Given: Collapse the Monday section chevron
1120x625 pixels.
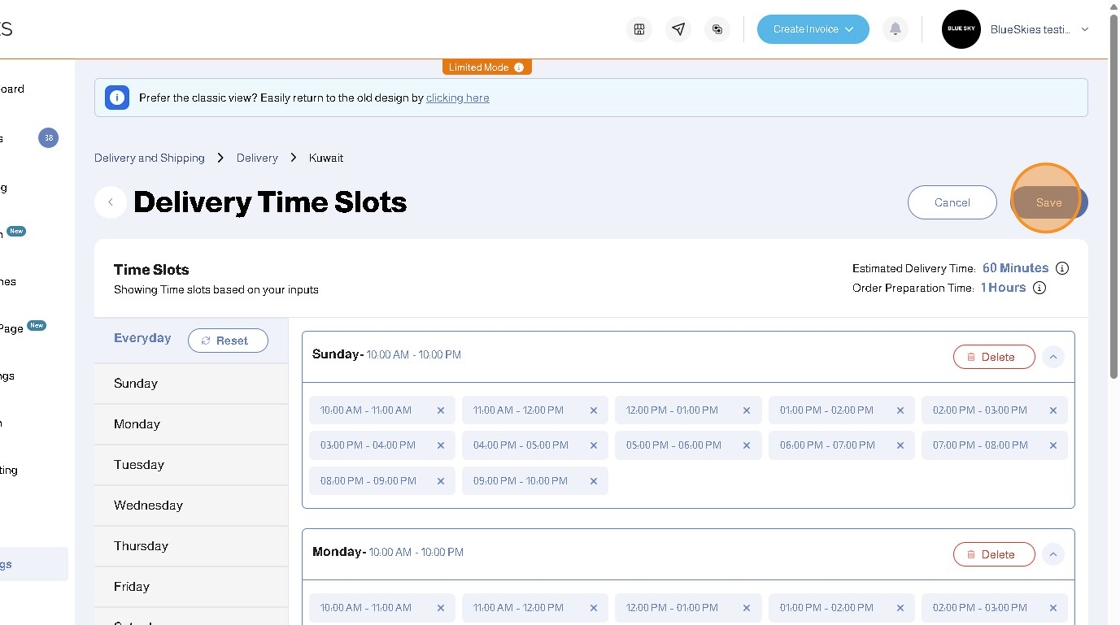Looking at the screenshot, I should 1053,554.
